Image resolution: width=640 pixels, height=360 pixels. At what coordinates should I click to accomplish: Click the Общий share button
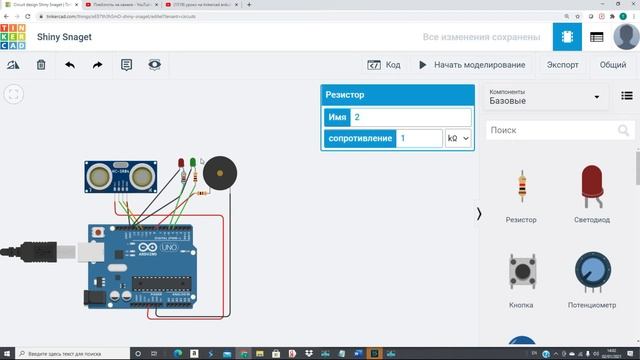[613, 65]
